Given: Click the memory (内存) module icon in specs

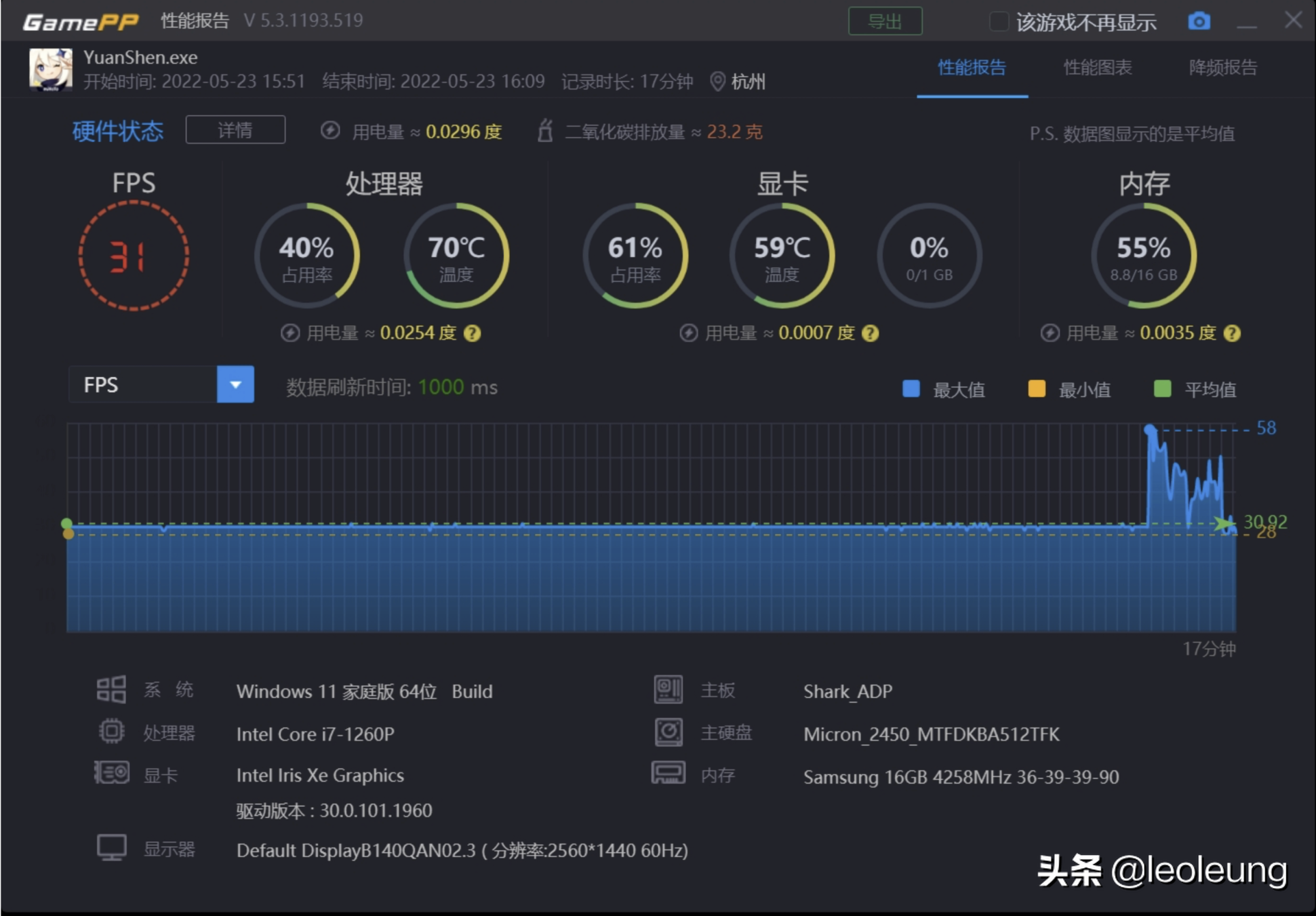Looking at the screenshot, I should (668, 773).
